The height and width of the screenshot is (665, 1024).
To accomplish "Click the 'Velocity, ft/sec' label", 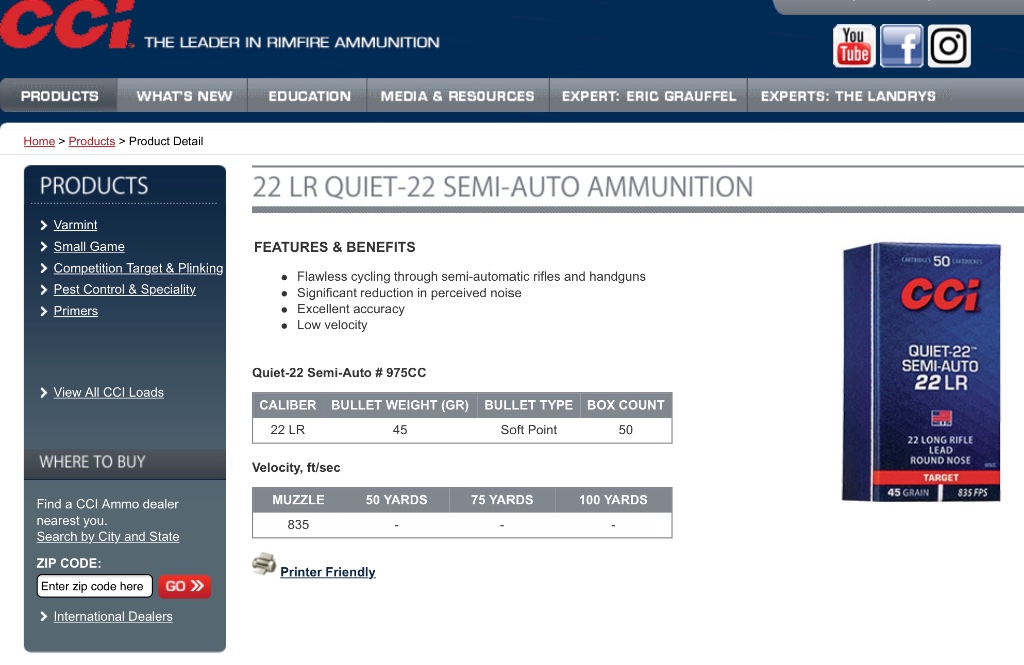I will coord(296,468).
